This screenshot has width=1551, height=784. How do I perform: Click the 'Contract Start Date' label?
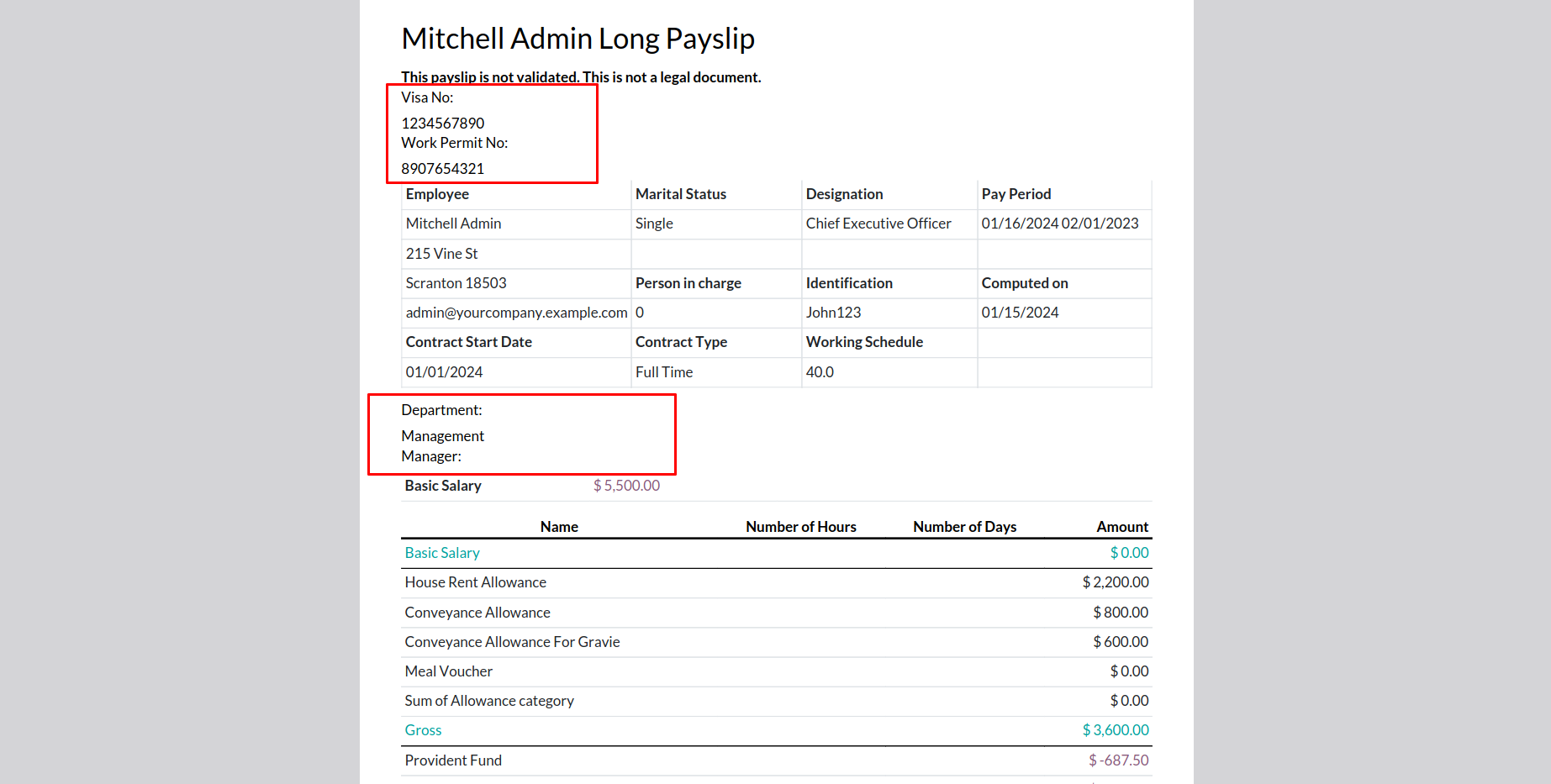point(468,342)
